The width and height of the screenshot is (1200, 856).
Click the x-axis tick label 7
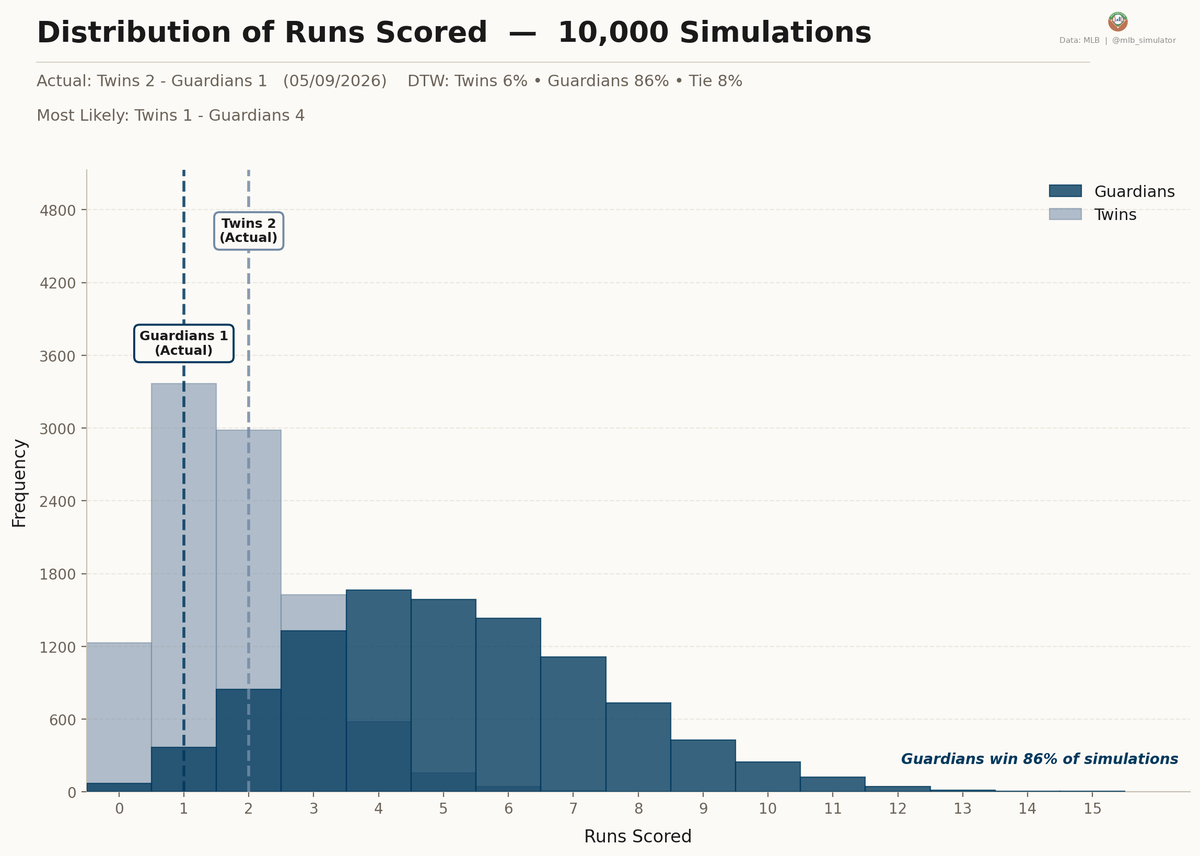click(x=573, y=808)
